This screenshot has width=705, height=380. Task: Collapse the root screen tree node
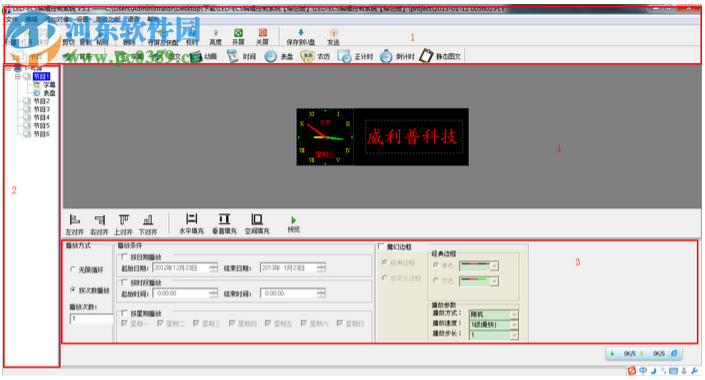(8, 68)
